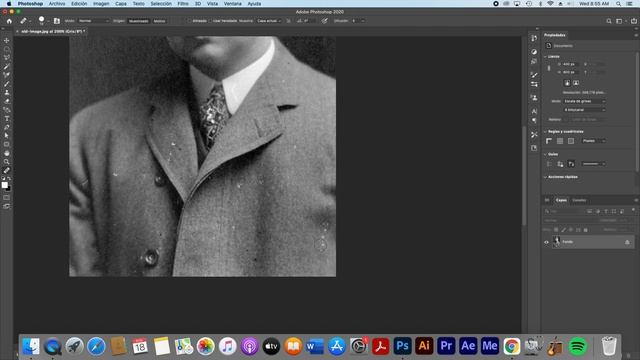Open Adobe Illustrator from the dock
Image resolution: width=640 pixels, height=360 pixels.
point(424,346)
